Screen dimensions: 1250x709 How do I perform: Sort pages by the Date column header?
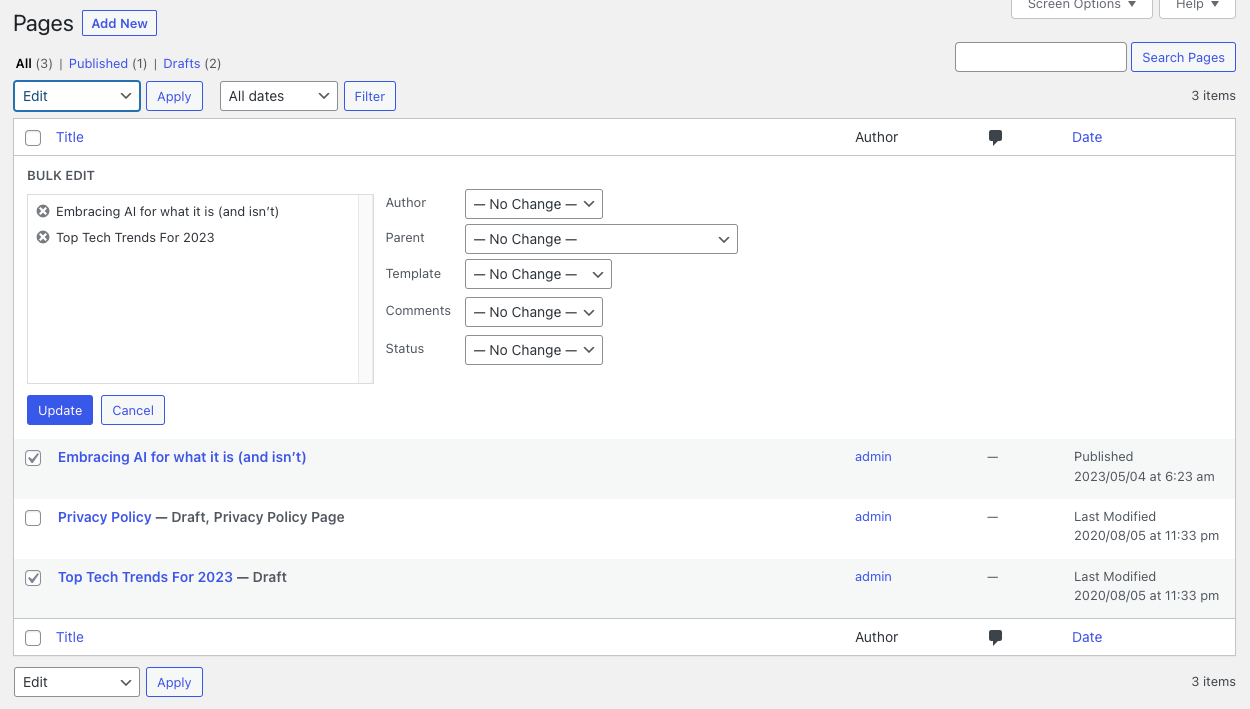tap(1086, 138)
